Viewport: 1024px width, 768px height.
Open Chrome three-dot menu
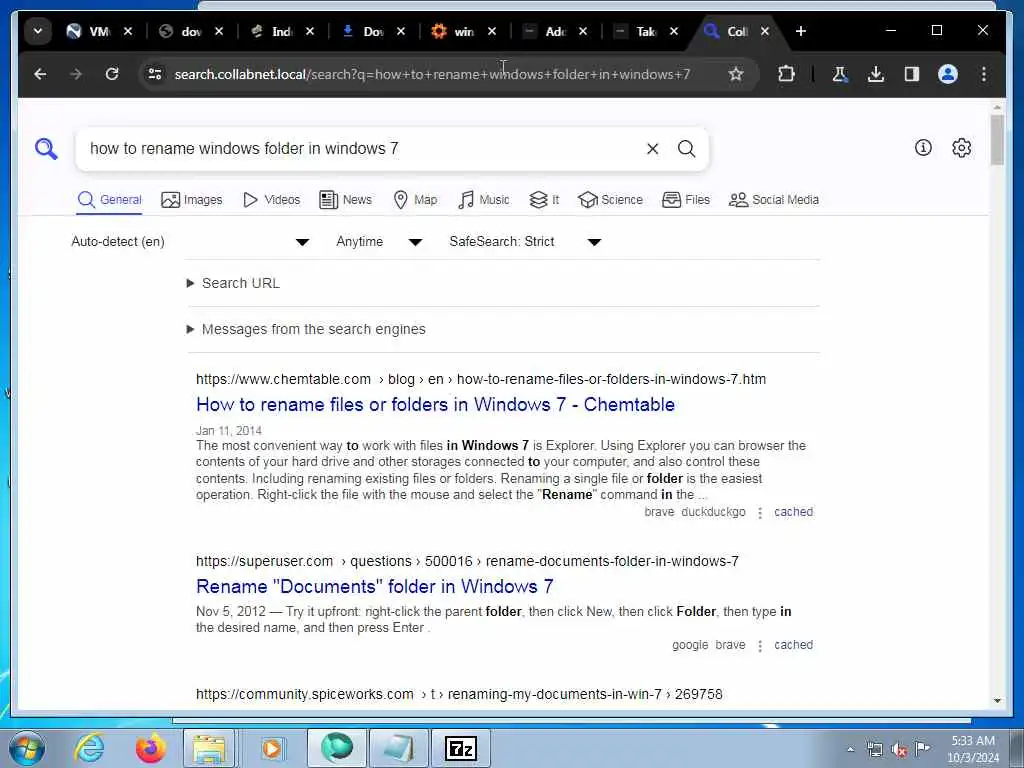(984, 74)
